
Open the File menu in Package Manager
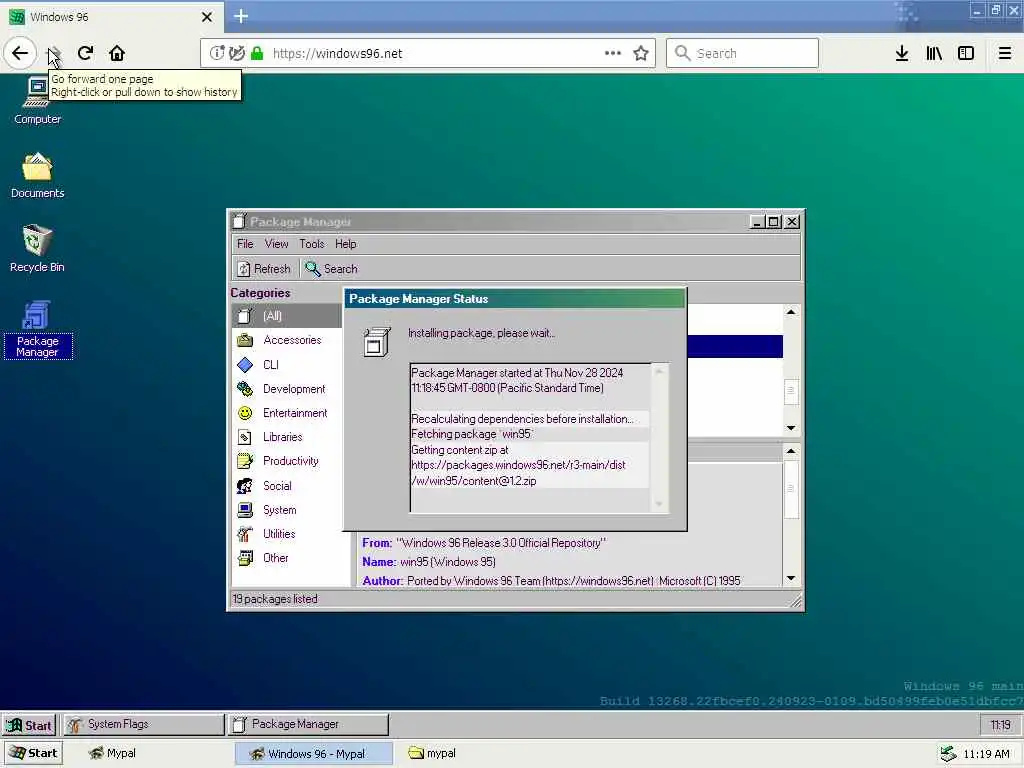click(245, 244)
